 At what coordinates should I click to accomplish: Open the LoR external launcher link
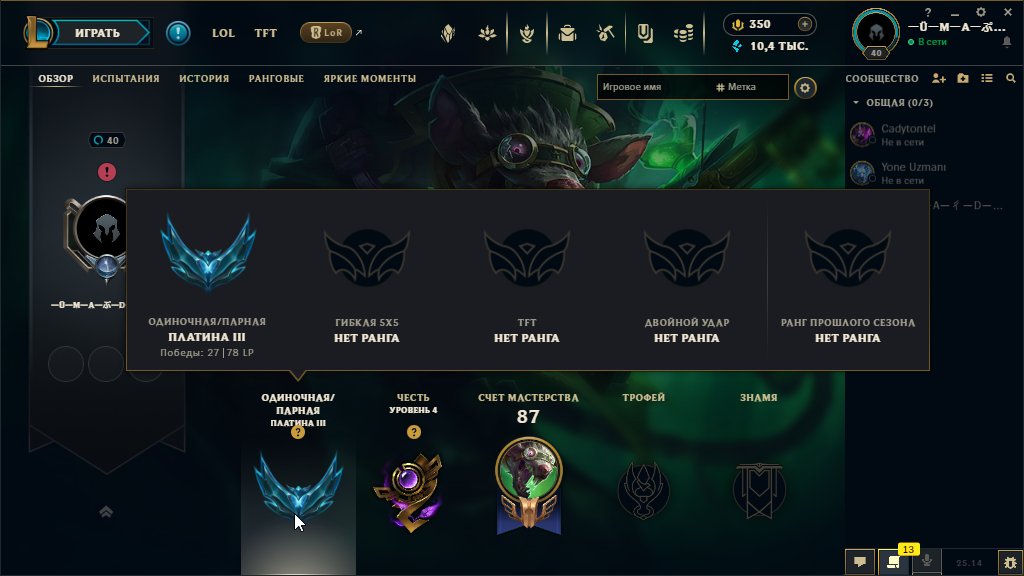[x=330, y=33]
